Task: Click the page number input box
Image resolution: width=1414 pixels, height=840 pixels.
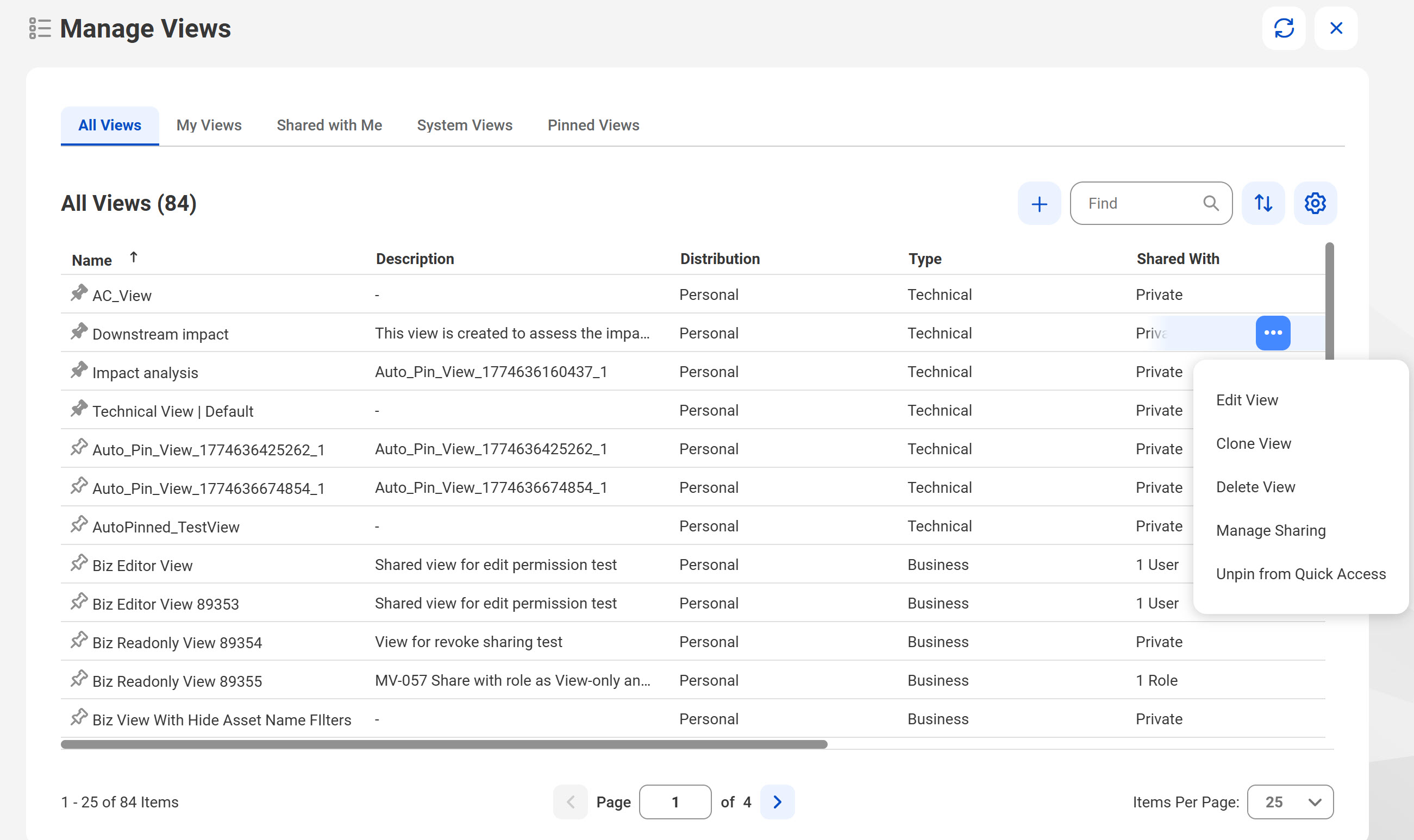Action: [675, 802]
